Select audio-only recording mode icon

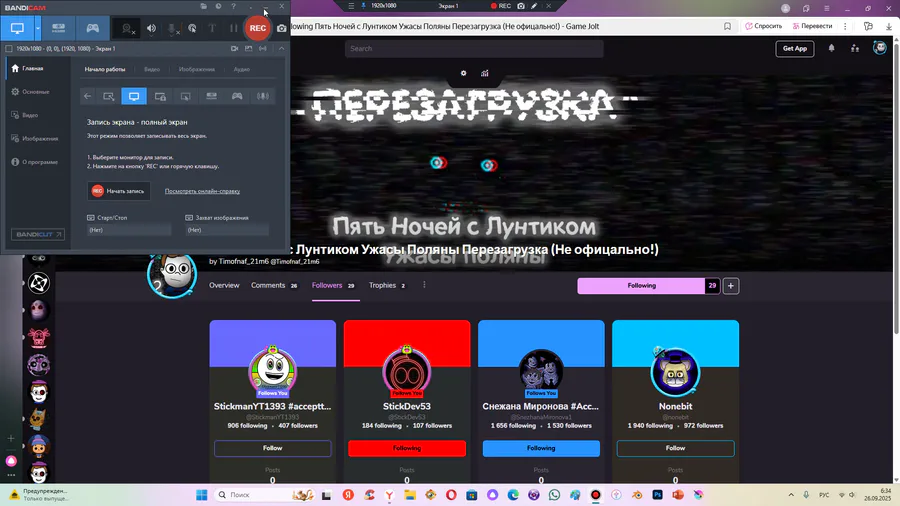(263, 96)
